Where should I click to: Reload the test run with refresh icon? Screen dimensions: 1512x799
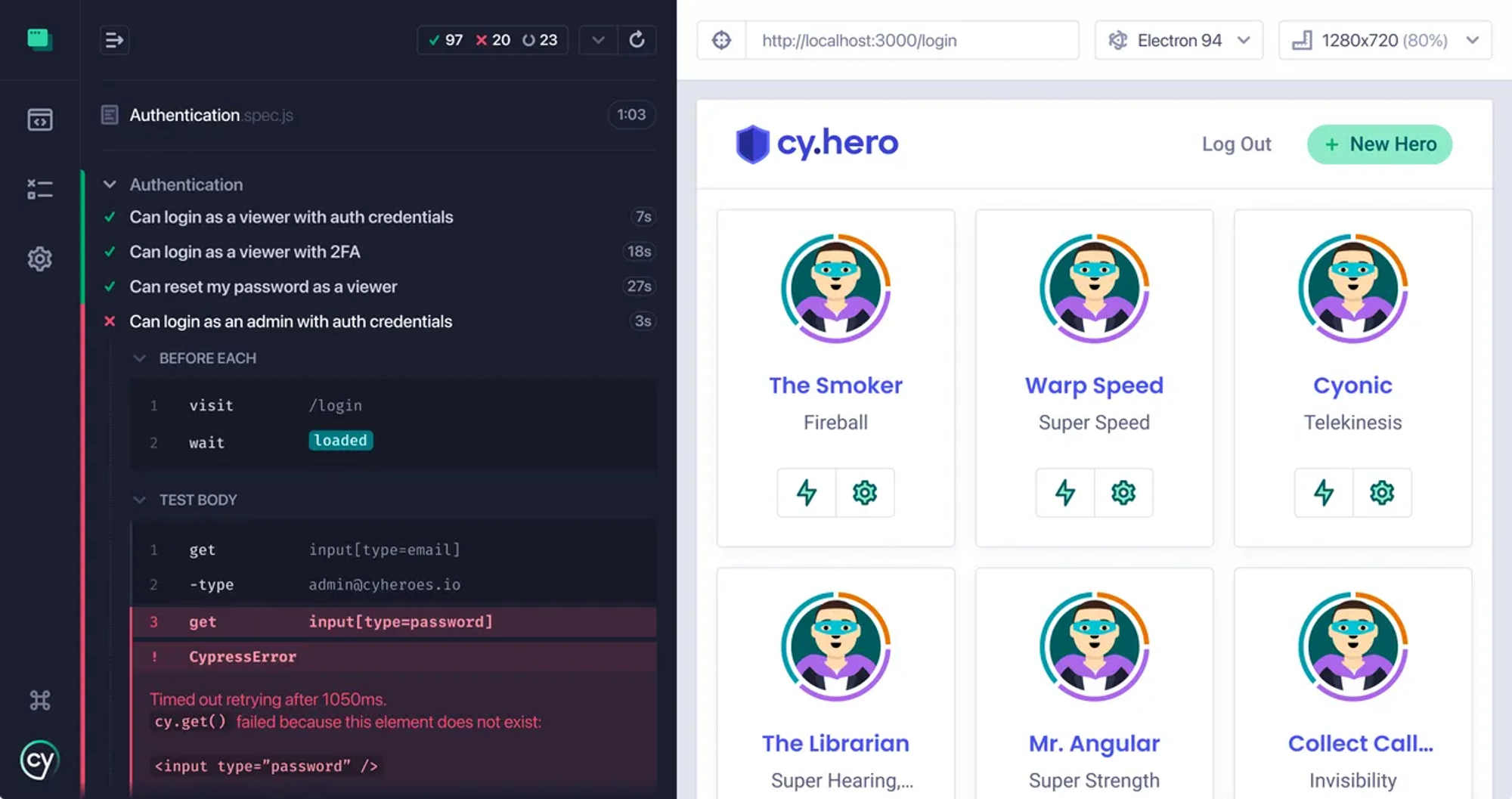click(x=637, y=39)
